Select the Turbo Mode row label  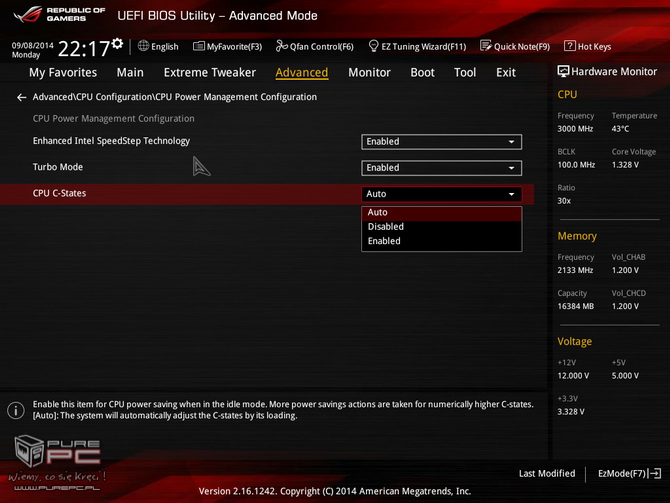point(58,167)
